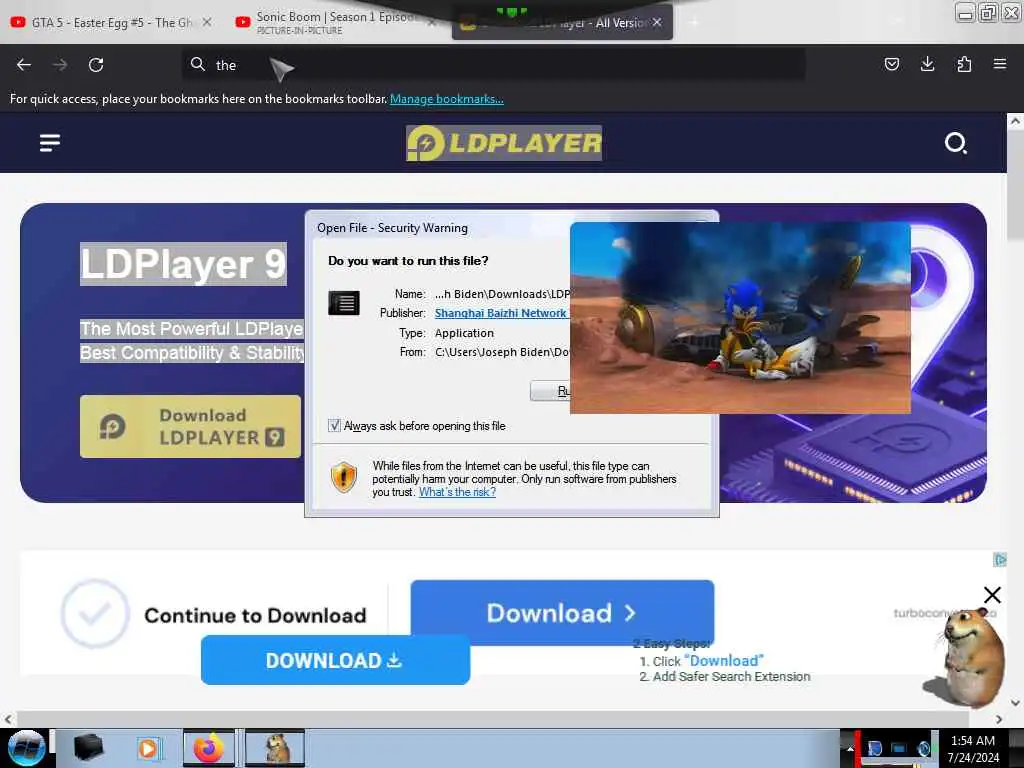Open the browser downloads panel

[x=927, y=64]
